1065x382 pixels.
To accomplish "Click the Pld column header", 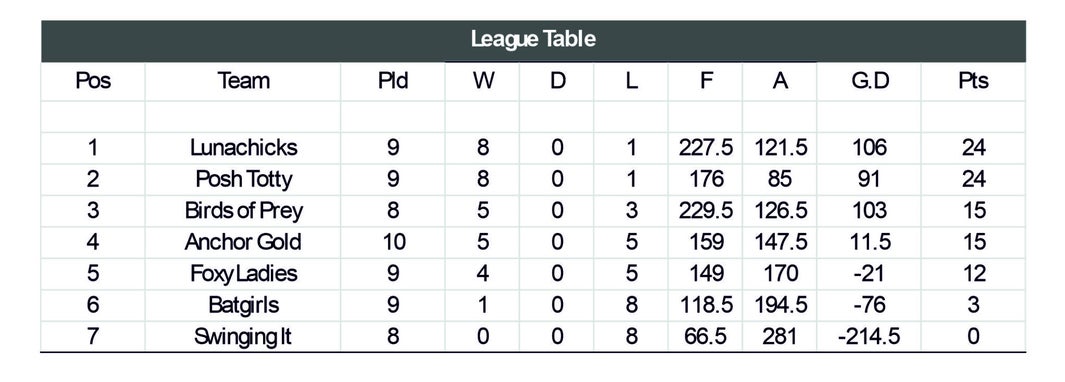I will pos(393,82).
